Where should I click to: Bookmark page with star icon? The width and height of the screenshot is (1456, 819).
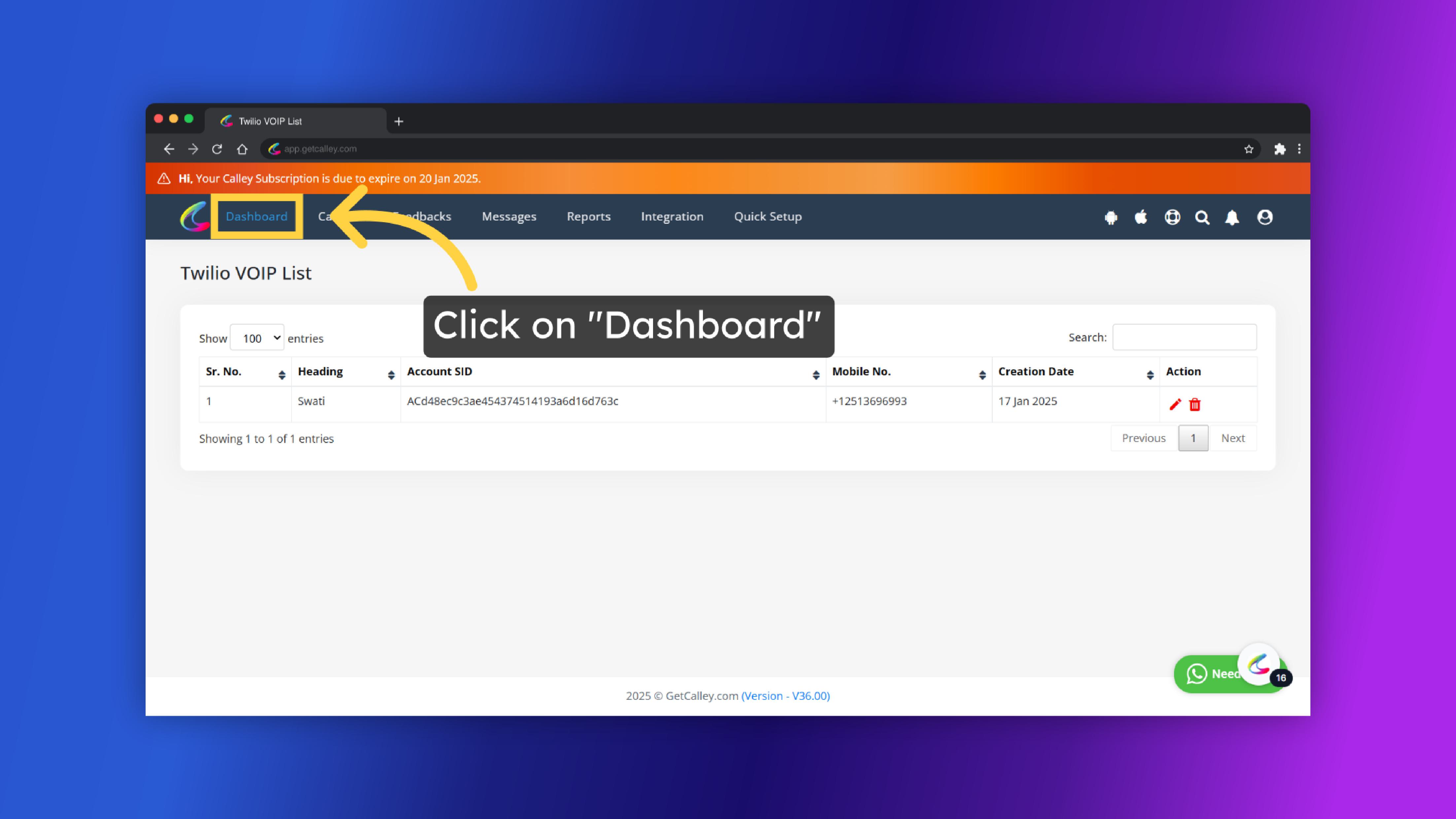[1249, 149]
